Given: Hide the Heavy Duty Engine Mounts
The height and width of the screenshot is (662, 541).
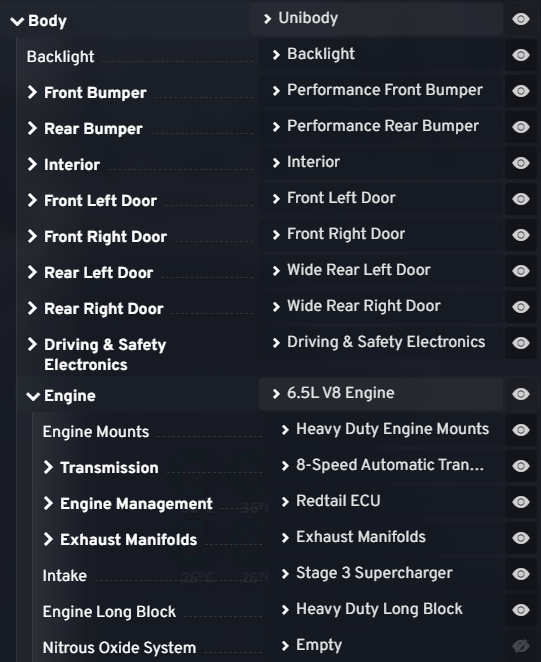Looking at the screenshot, I should pyautogui.click(x=521, y=430).
